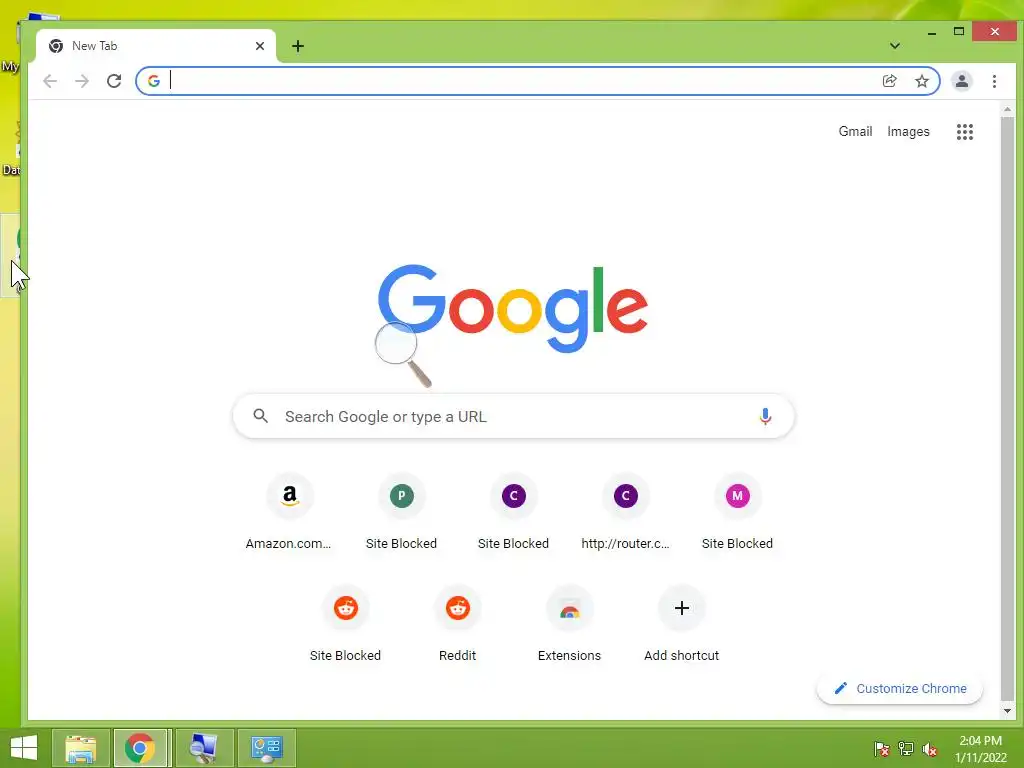Screen dimensions: 1024x768
Task: Close the New Tab tab
Action: point(260,46)
